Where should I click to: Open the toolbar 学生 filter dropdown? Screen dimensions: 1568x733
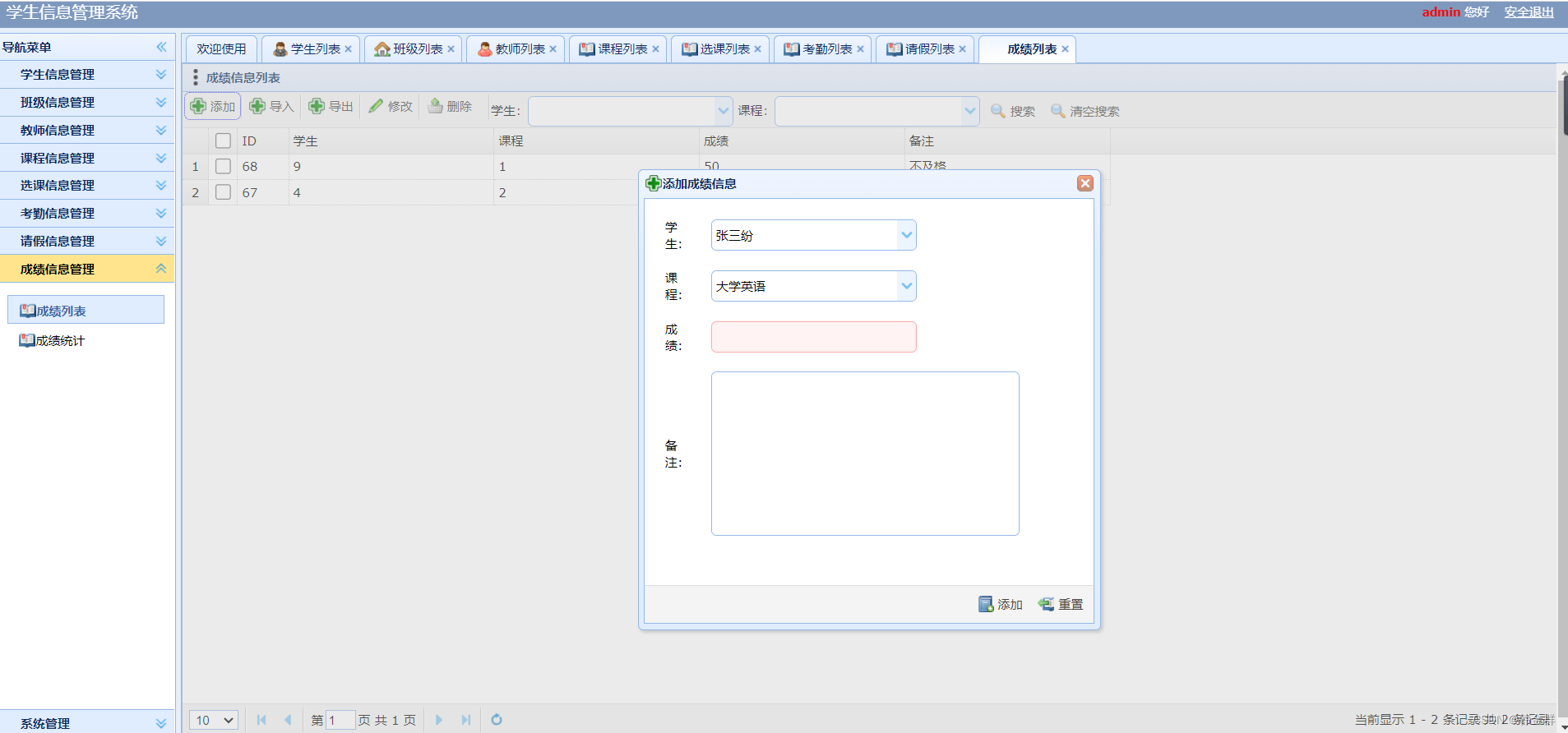tap(723, 111)
